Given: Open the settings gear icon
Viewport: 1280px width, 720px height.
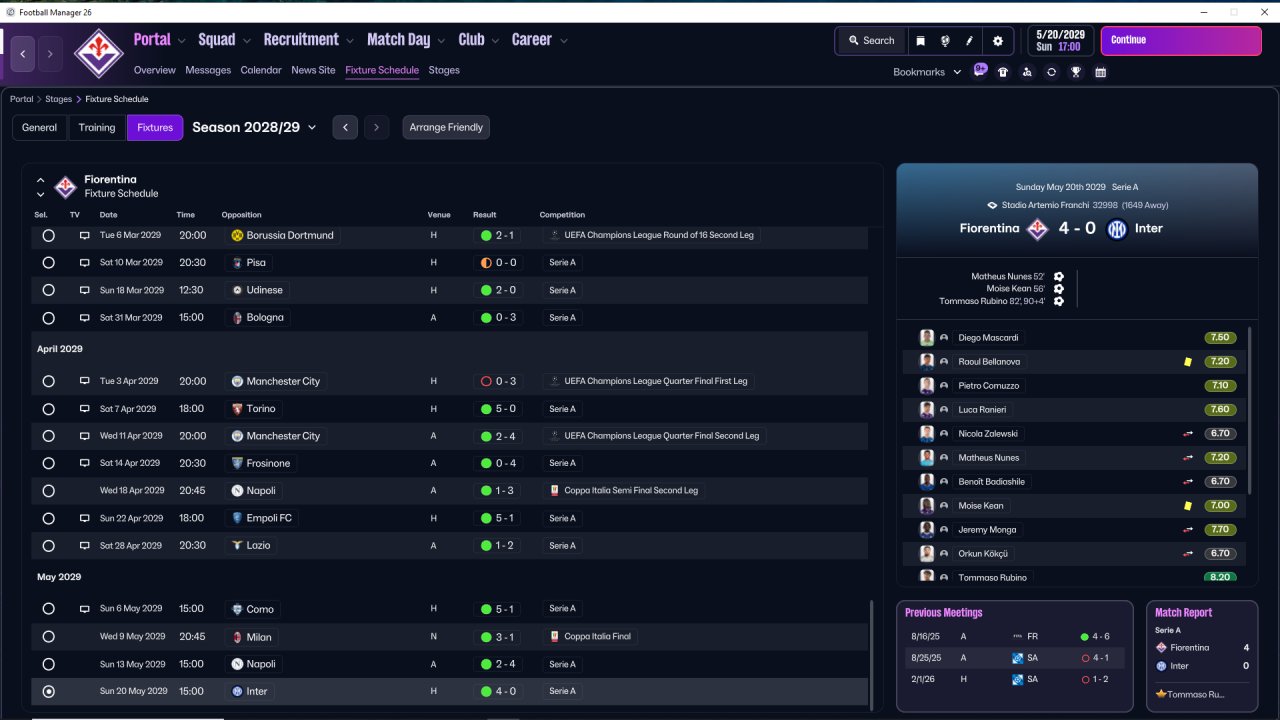Looking at the screenshot, I should coord(997,41).
